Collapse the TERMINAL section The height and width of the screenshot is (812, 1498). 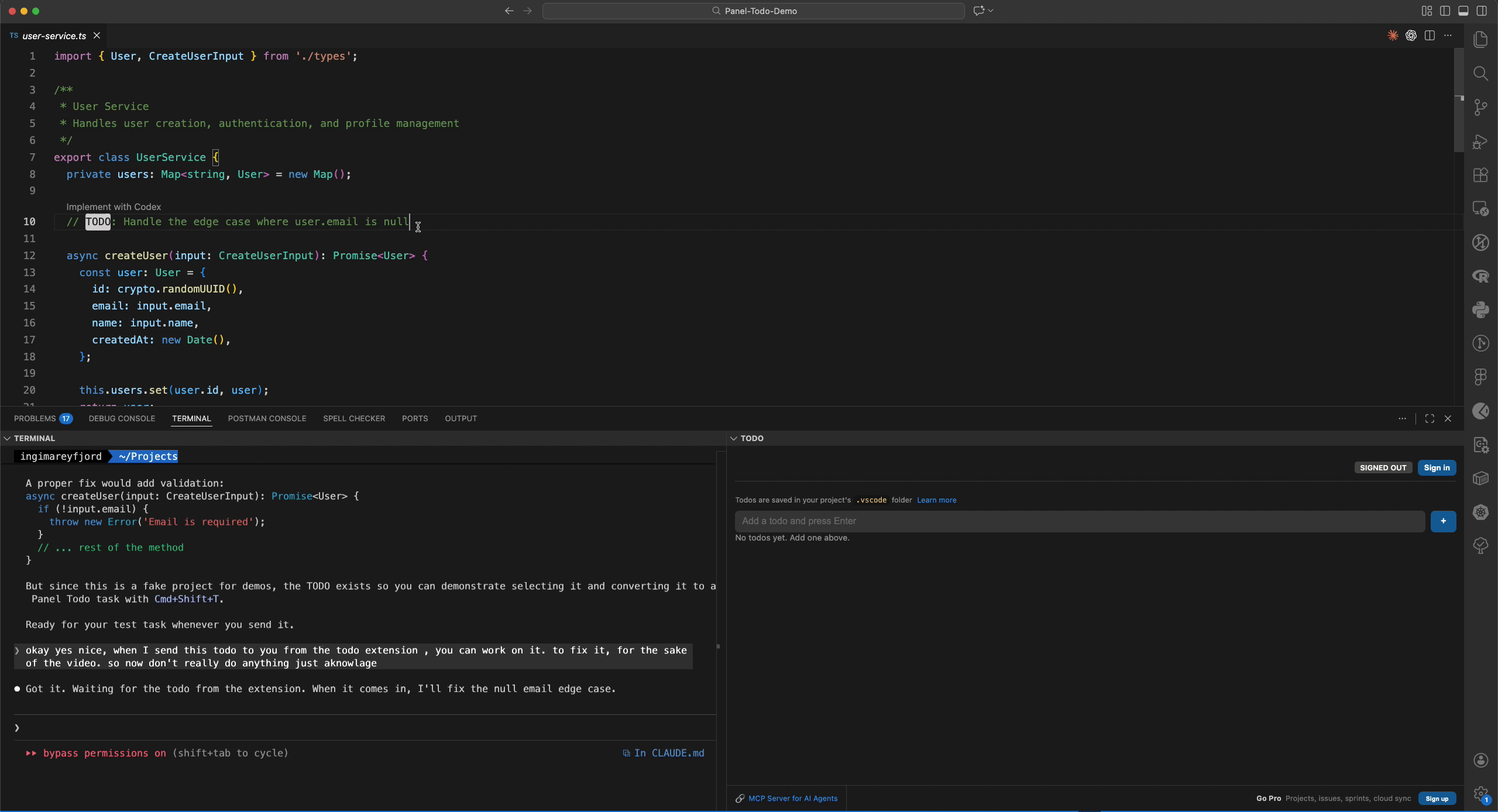point(6,438)
